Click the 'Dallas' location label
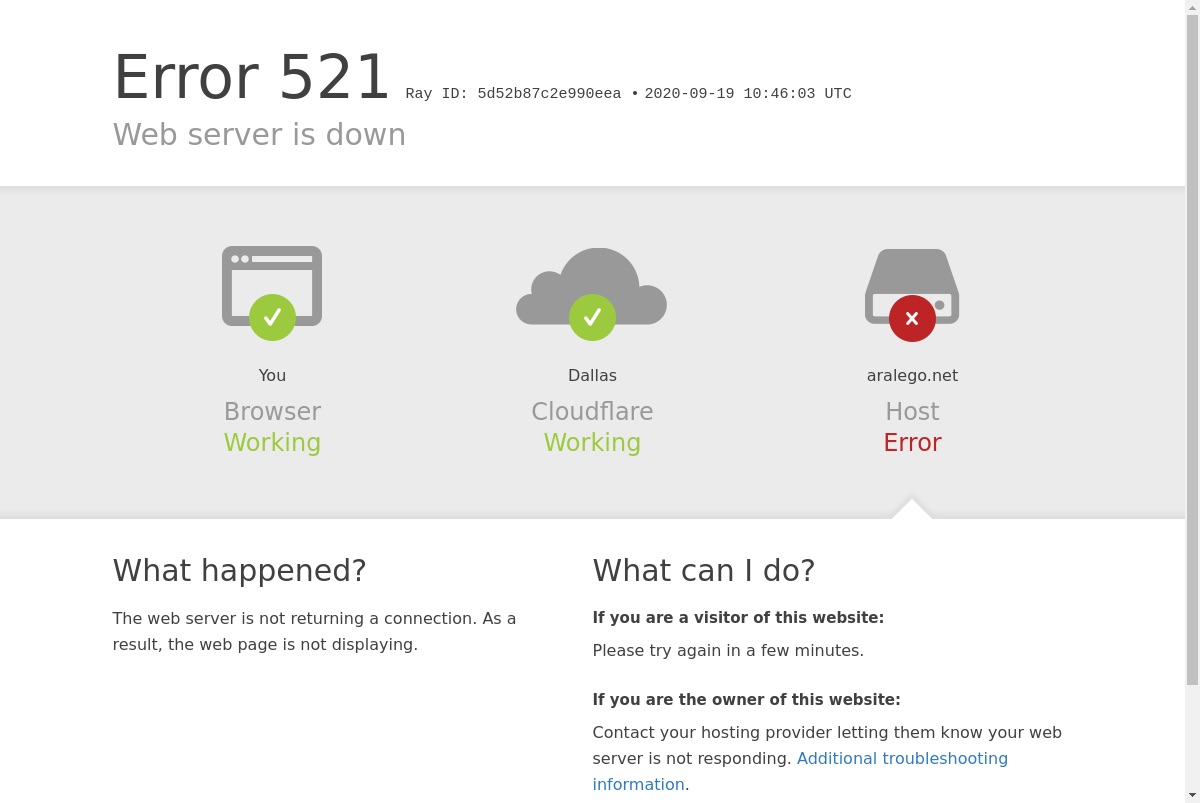This screenshot has width=1200, height=803. [x=592, y=375]
